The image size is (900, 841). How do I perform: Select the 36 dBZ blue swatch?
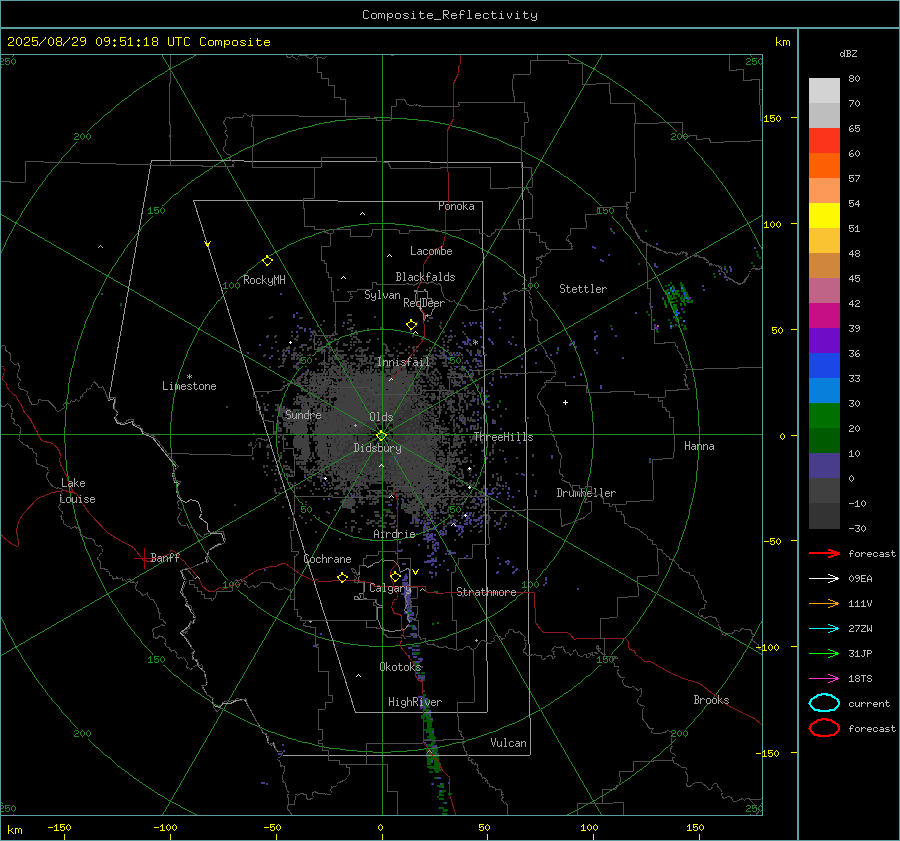pos(824,365)
